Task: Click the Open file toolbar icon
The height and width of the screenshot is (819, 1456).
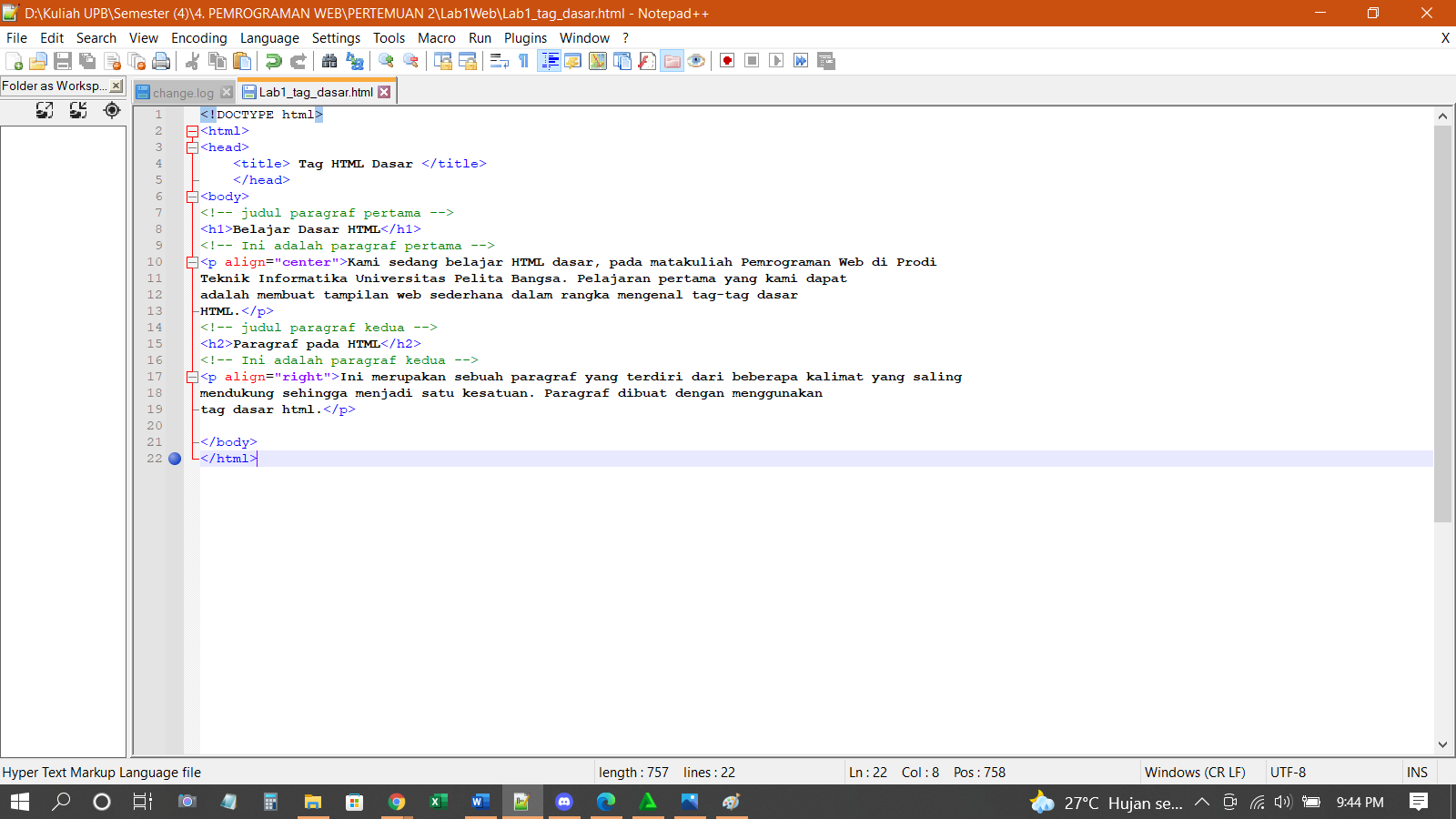Action: coord(38,61)
